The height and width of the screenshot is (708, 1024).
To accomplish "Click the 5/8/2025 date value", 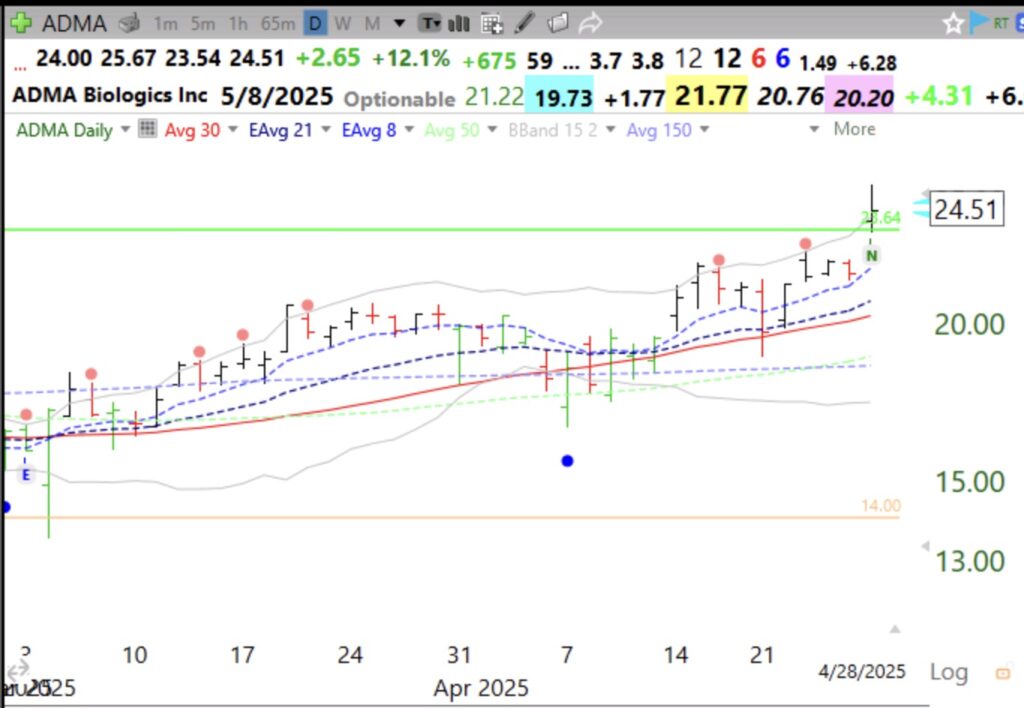I will [277, 97].
